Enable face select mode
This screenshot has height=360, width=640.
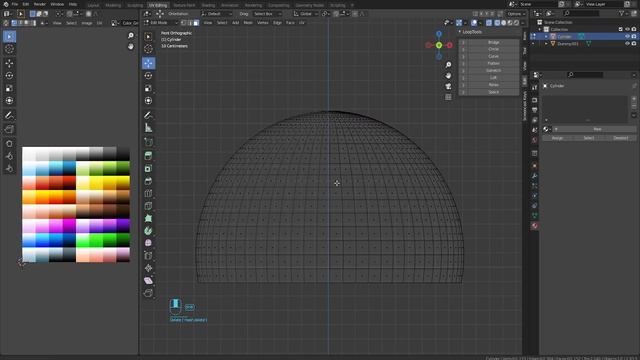coord(196,23)
